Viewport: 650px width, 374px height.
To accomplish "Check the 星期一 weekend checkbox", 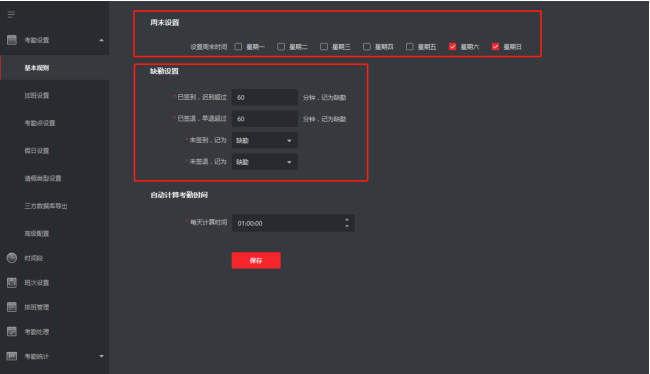I will 238,46.
